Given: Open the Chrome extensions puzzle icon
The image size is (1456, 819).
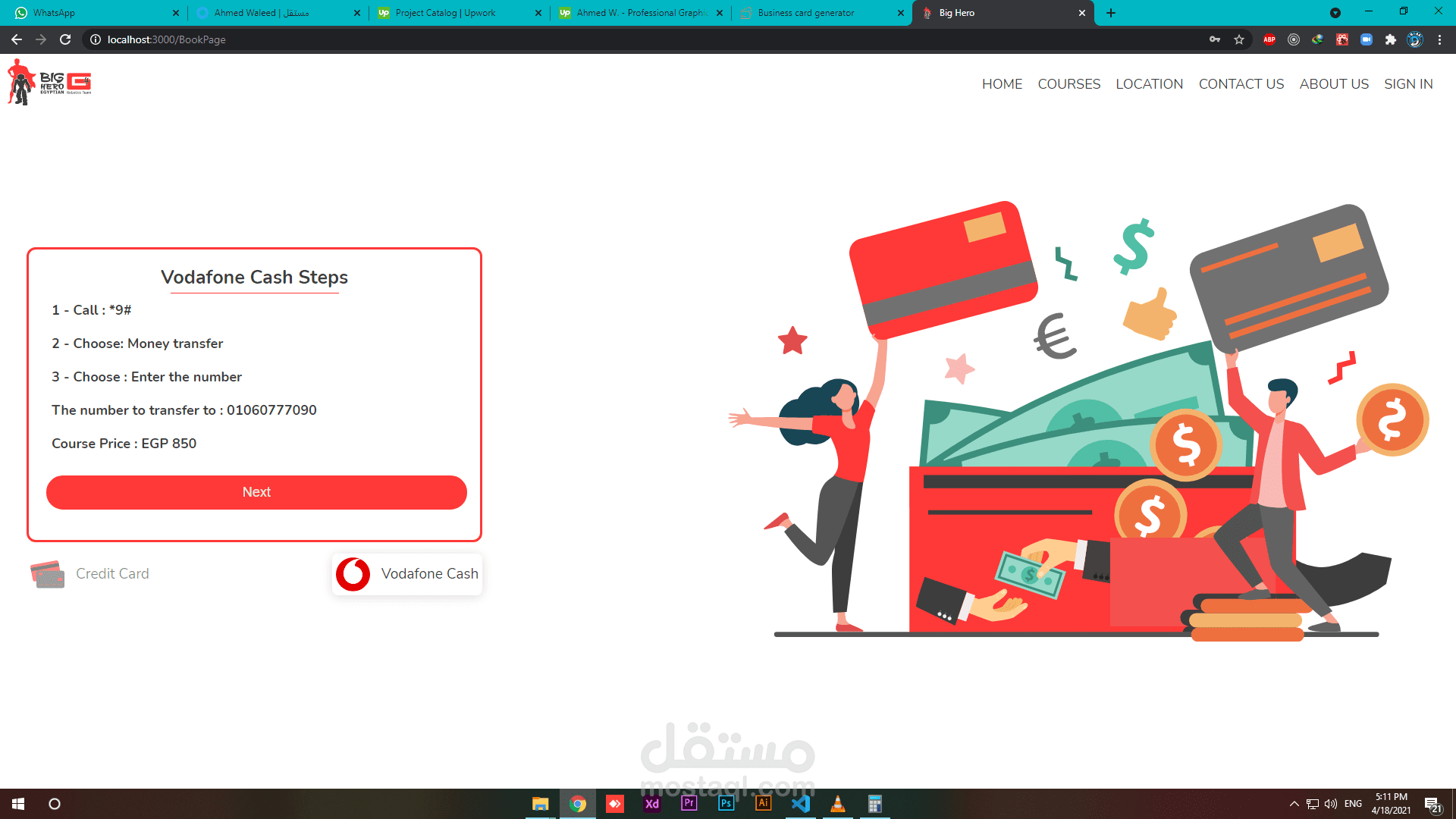Looking at the screenshot, I should [x=1390, y=39].
